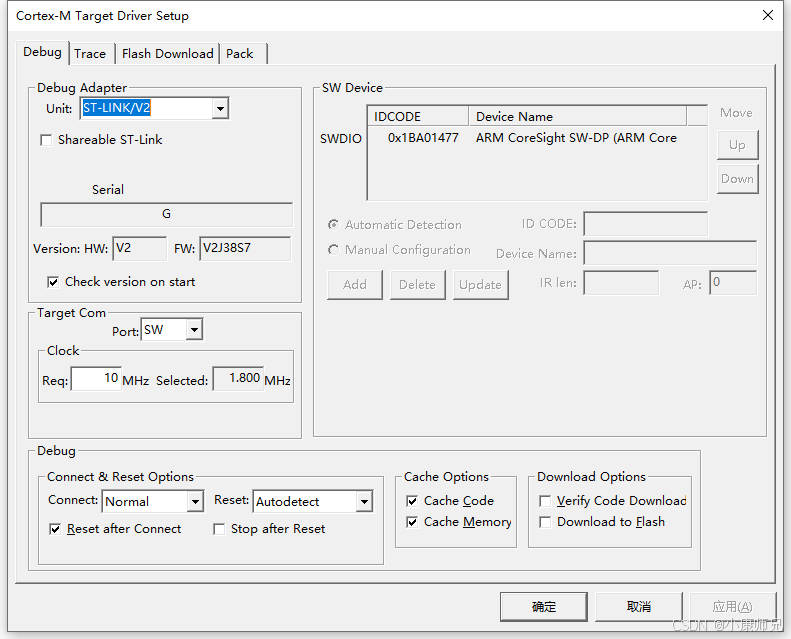Toggle the Shareable ST-Link checkbox

46,140
